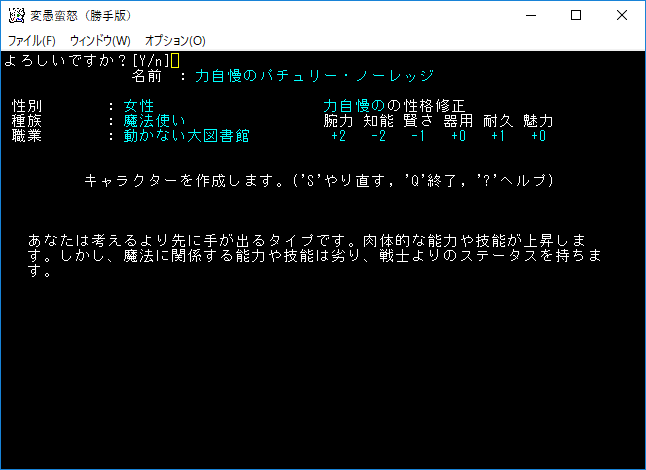The width and height of the screenshot is (646, 470).
Task: Click the -2 value under 知能
Action: [x=378, y=136]
